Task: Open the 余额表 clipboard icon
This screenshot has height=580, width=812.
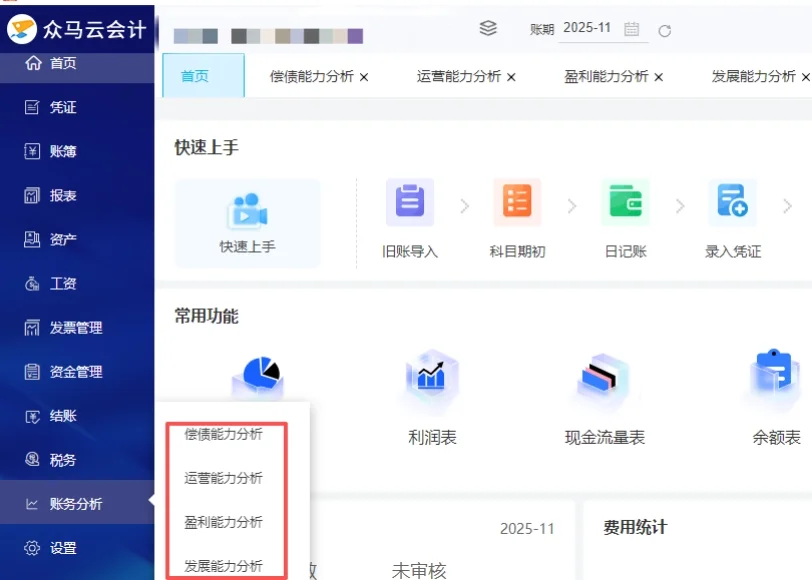Action: click(774, 378)
